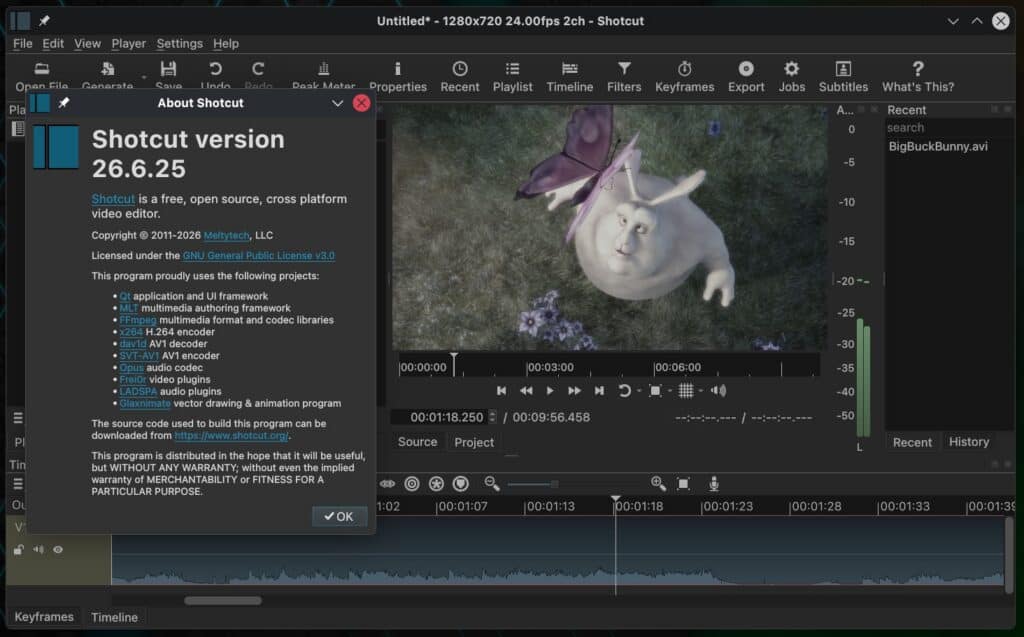Toggle timeline scrub-while-dragging target icon

pyautogui.click(x=411, y=483)
